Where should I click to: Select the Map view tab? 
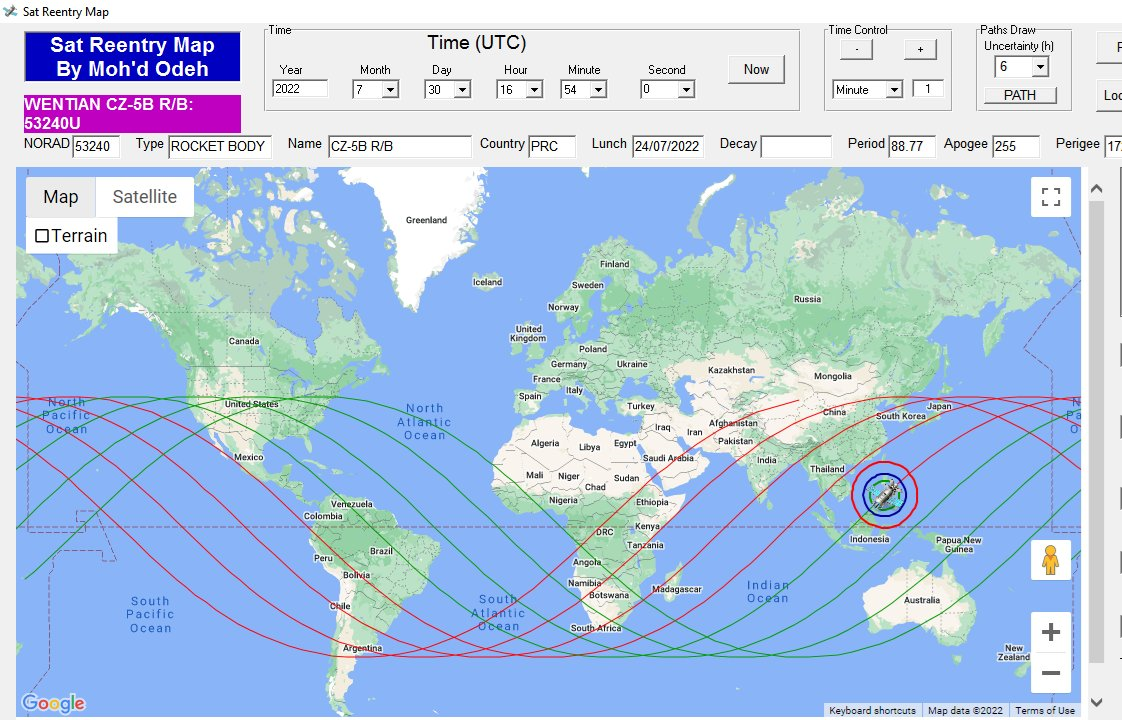click(60, 197)
